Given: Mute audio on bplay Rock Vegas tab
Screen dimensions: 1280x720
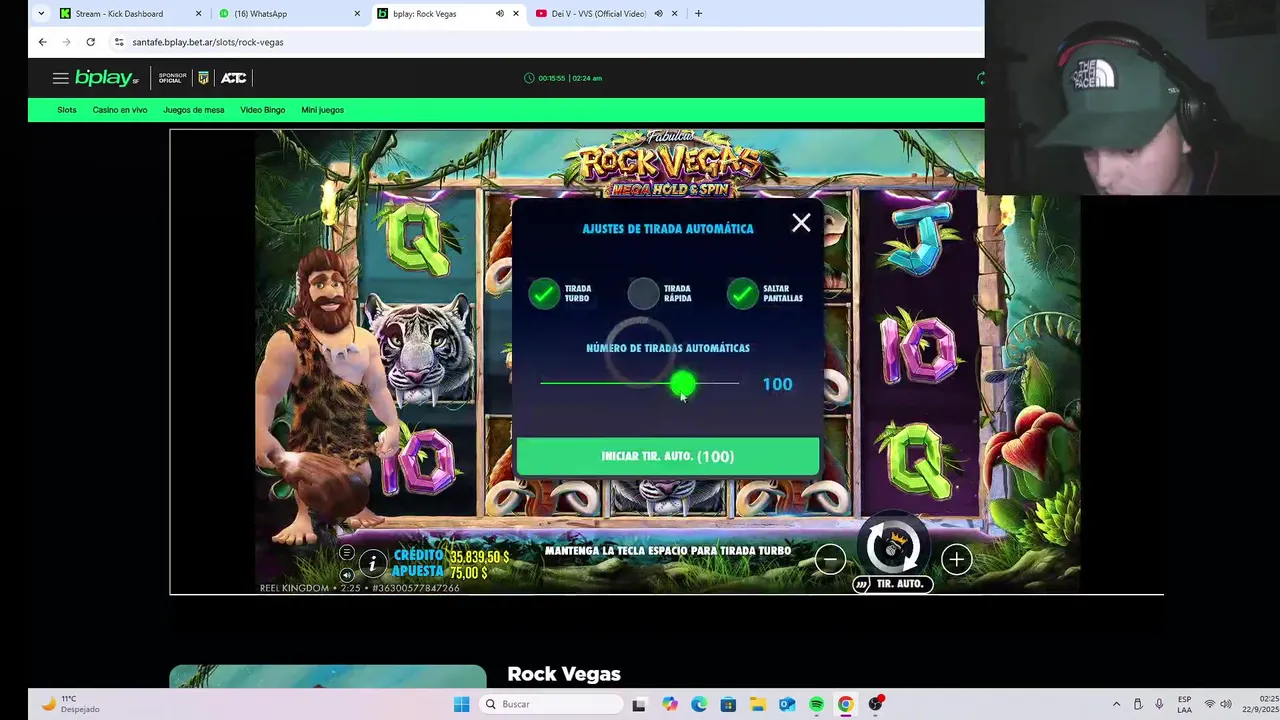Looking at the screenshot, I should 499,14.
